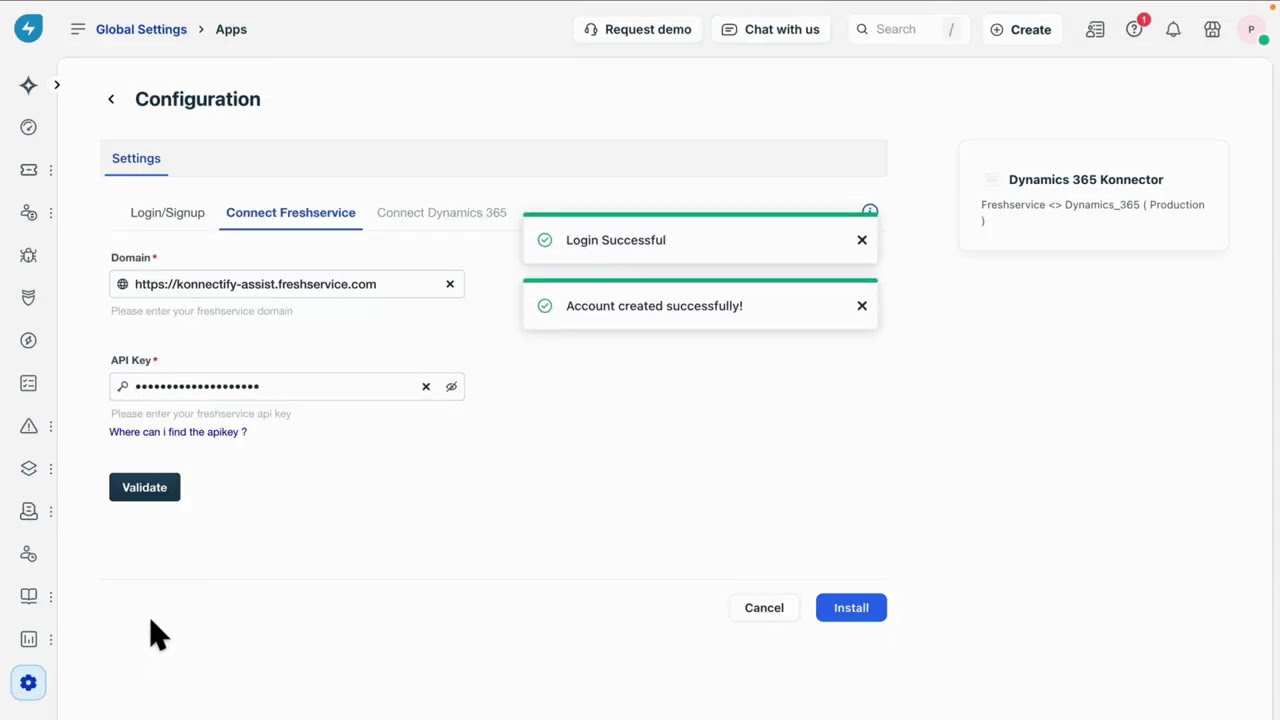
Task: Click the Install button
Action: coord(851,608)
